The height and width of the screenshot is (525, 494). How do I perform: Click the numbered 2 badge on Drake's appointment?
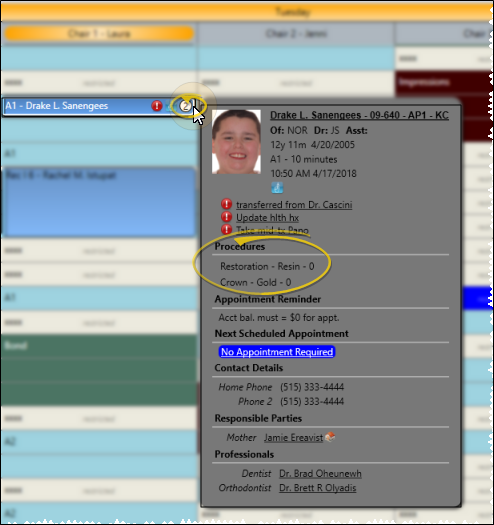pos(185,106)
